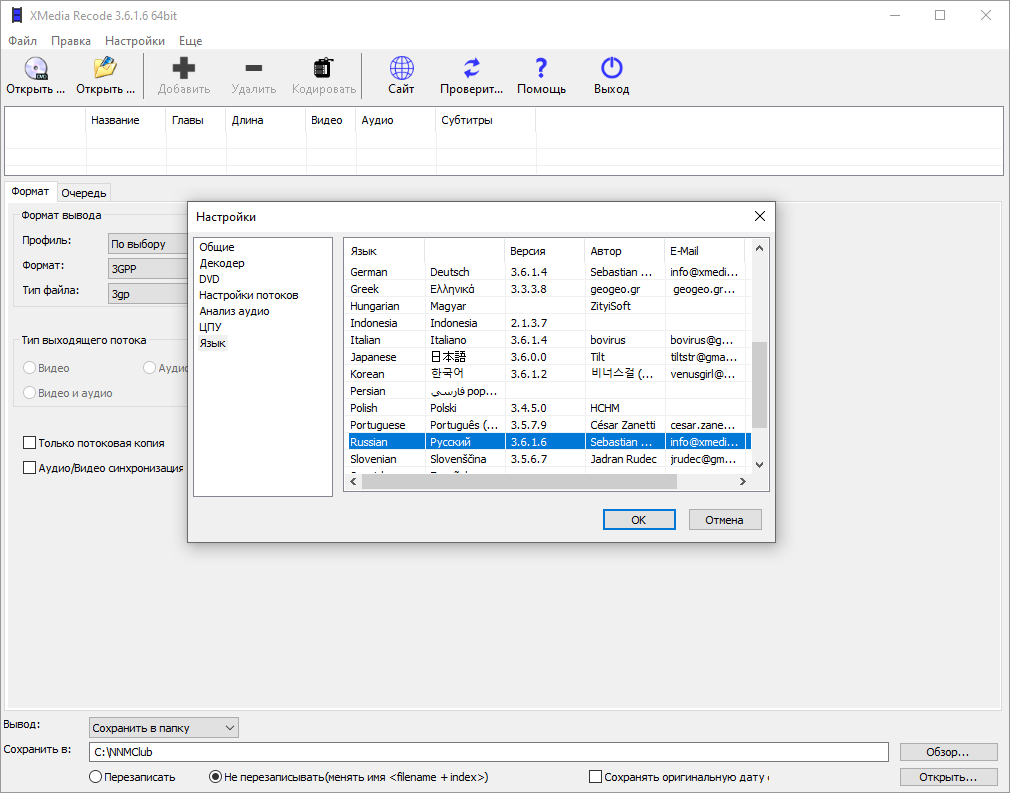Click the Отмена button
Screen dimensions: 1010x793
[725, 520]
